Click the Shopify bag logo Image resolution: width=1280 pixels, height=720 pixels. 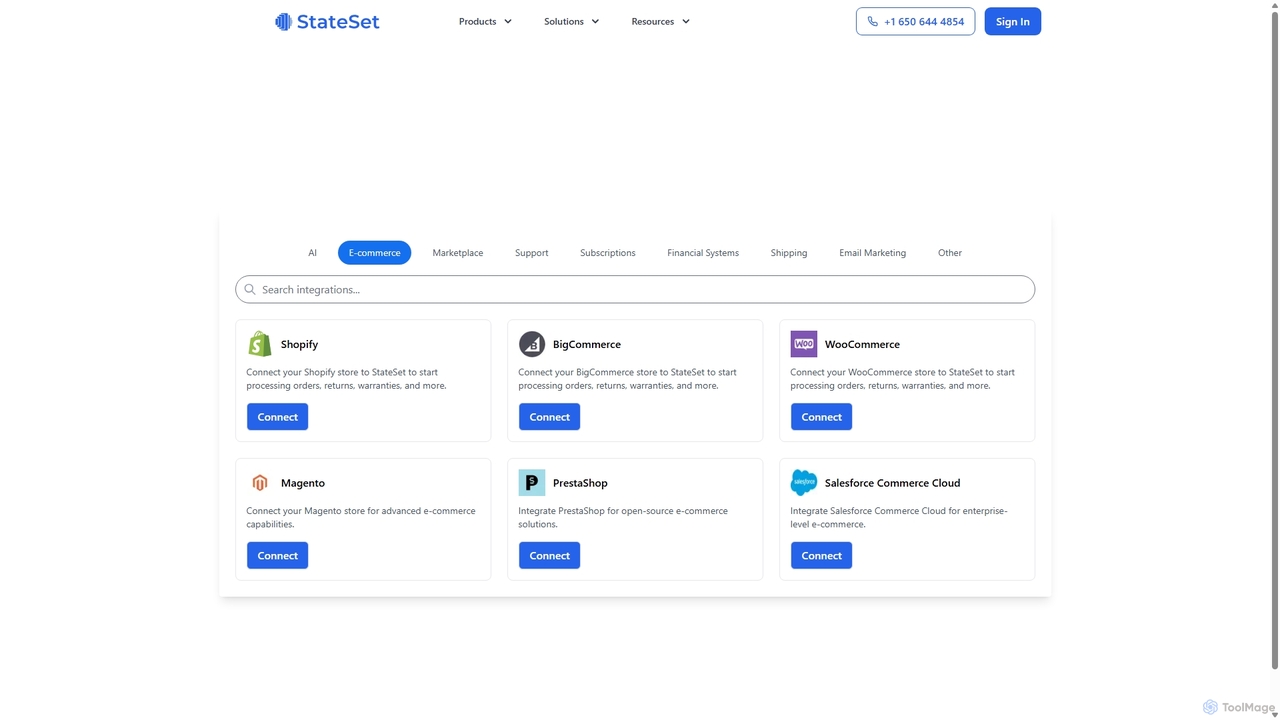pos(260,344)
